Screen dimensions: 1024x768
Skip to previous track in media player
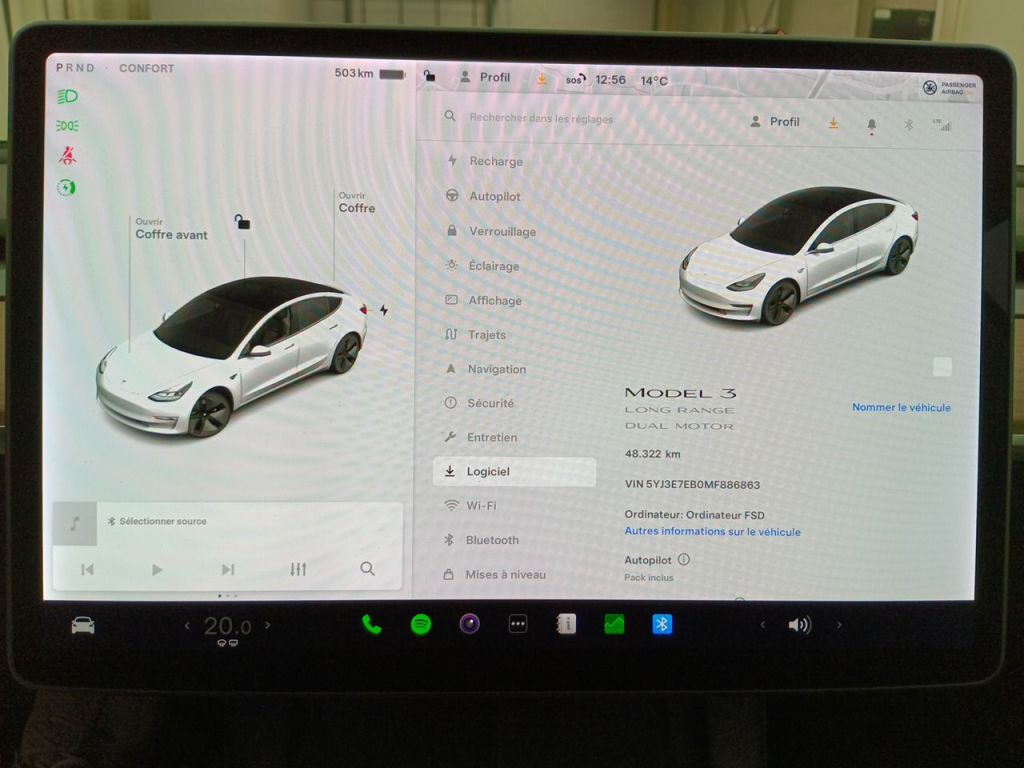88,569
